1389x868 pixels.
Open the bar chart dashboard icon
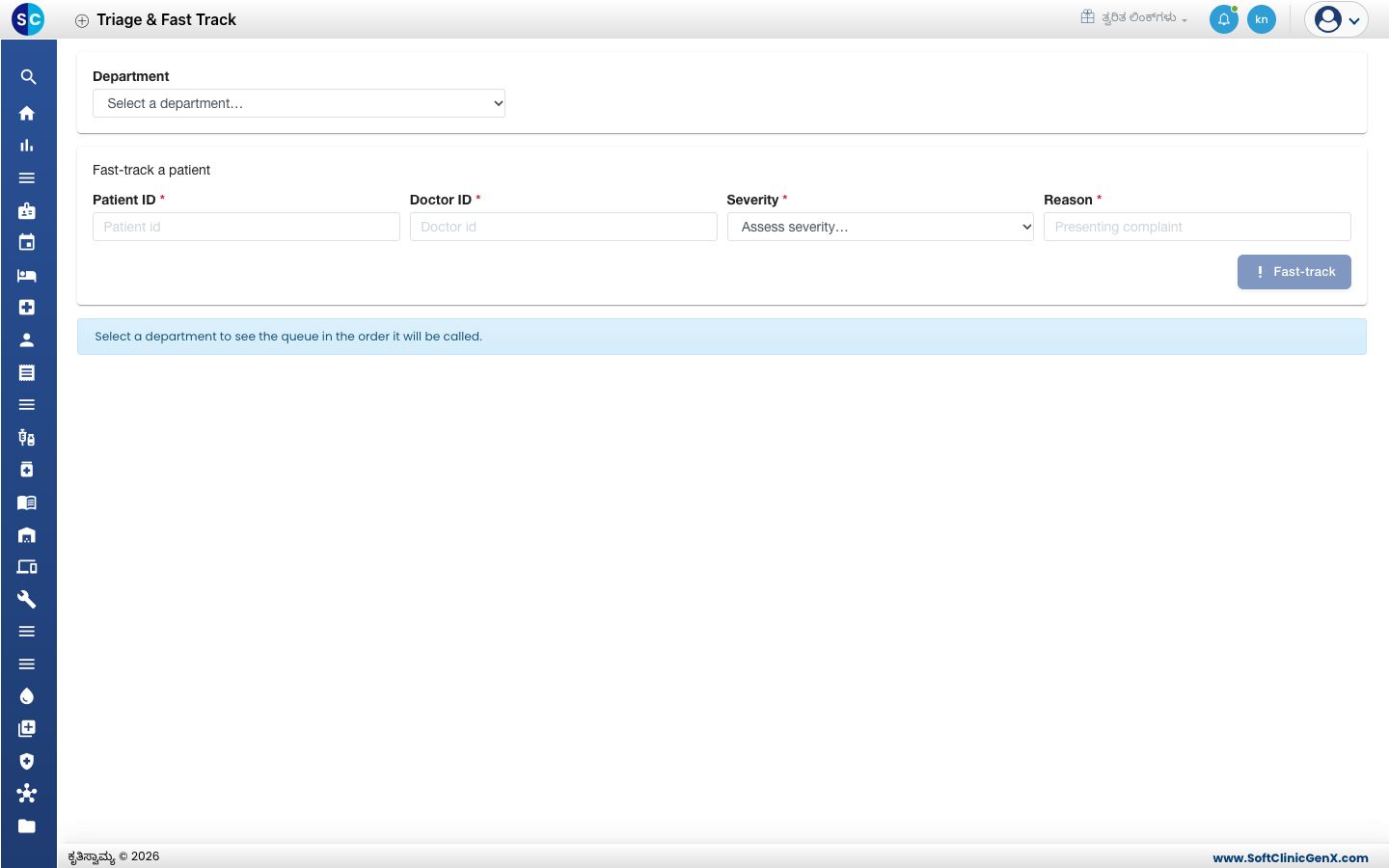tap(27, 146)
